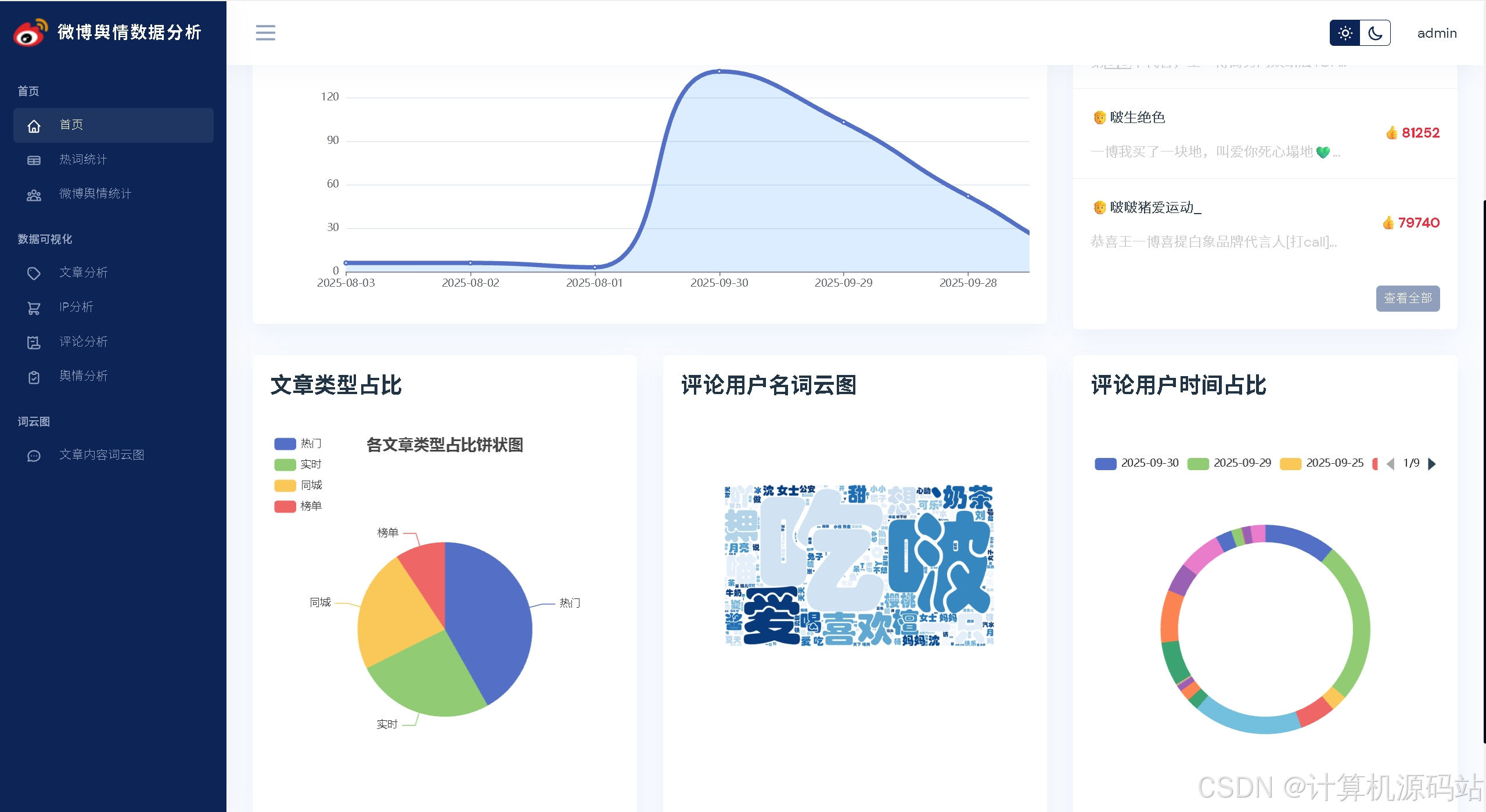Click the 文章内容词云图 chat icon
1486x812 pixels.
tap(34, 456)
